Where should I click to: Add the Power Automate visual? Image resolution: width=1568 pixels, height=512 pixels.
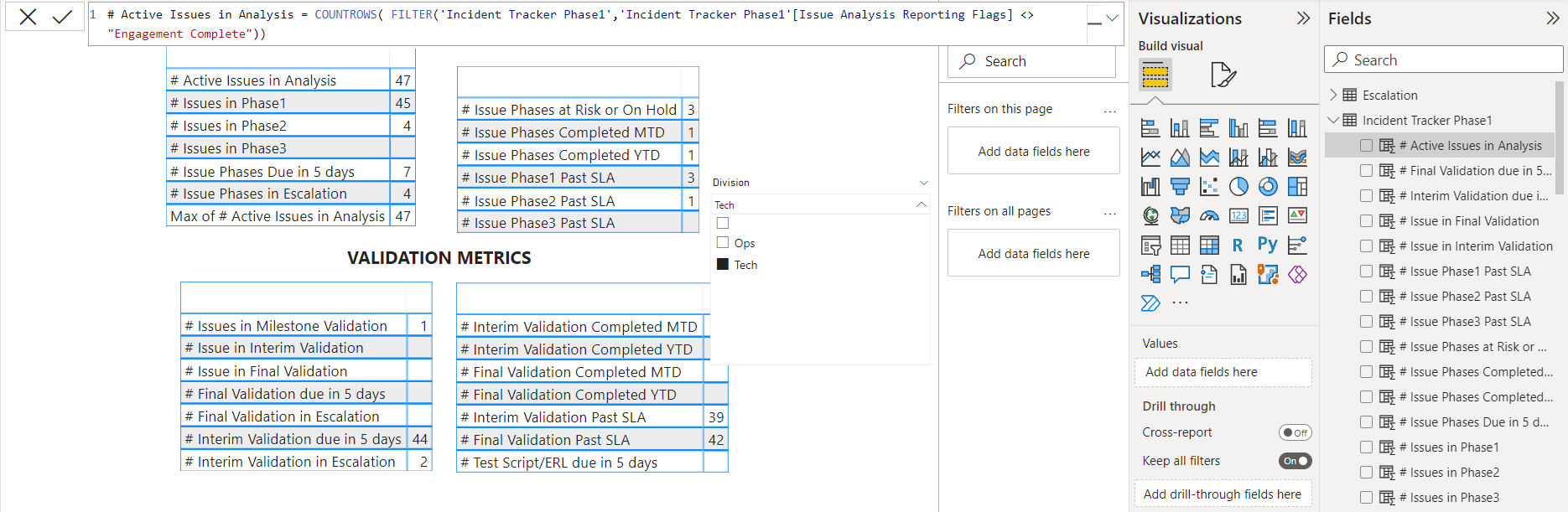tap(1150, 303)
